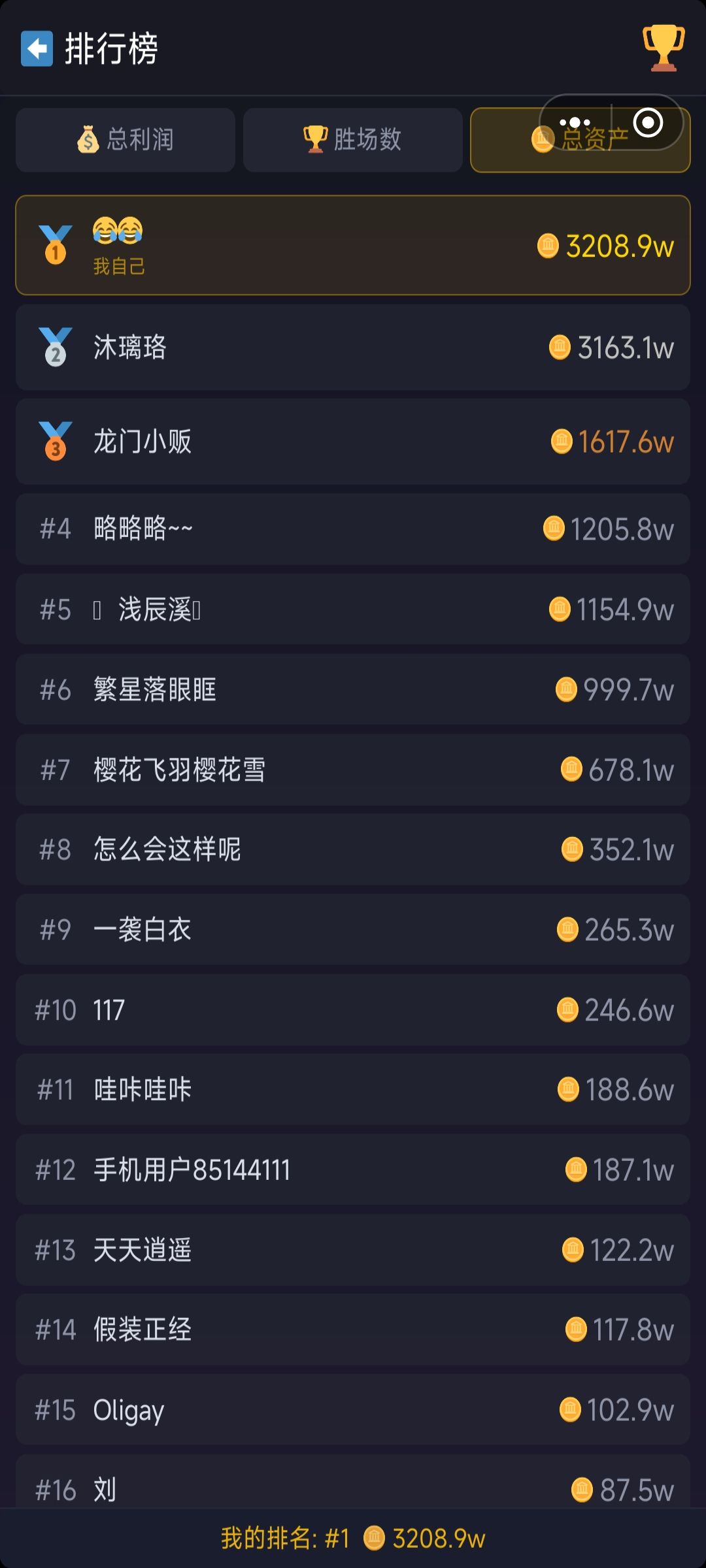The height and width of the screenshot is (1568, 706).
Task: Open the mini-program three-dots menu
Action: 575,123
